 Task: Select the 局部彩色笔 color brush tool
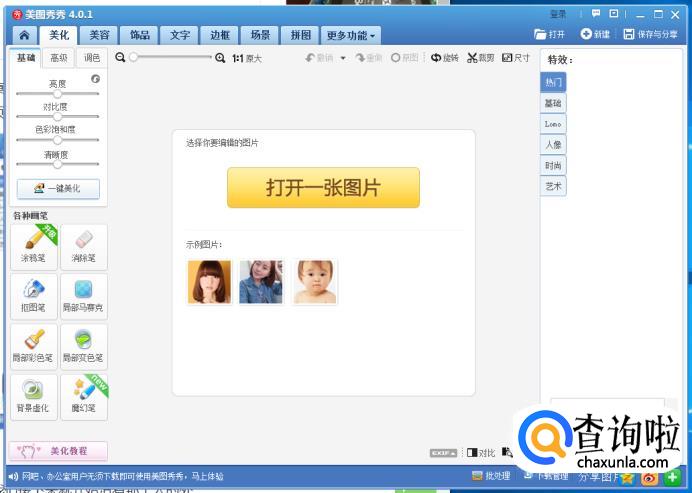pyautogui.click(x=32, y=346)
